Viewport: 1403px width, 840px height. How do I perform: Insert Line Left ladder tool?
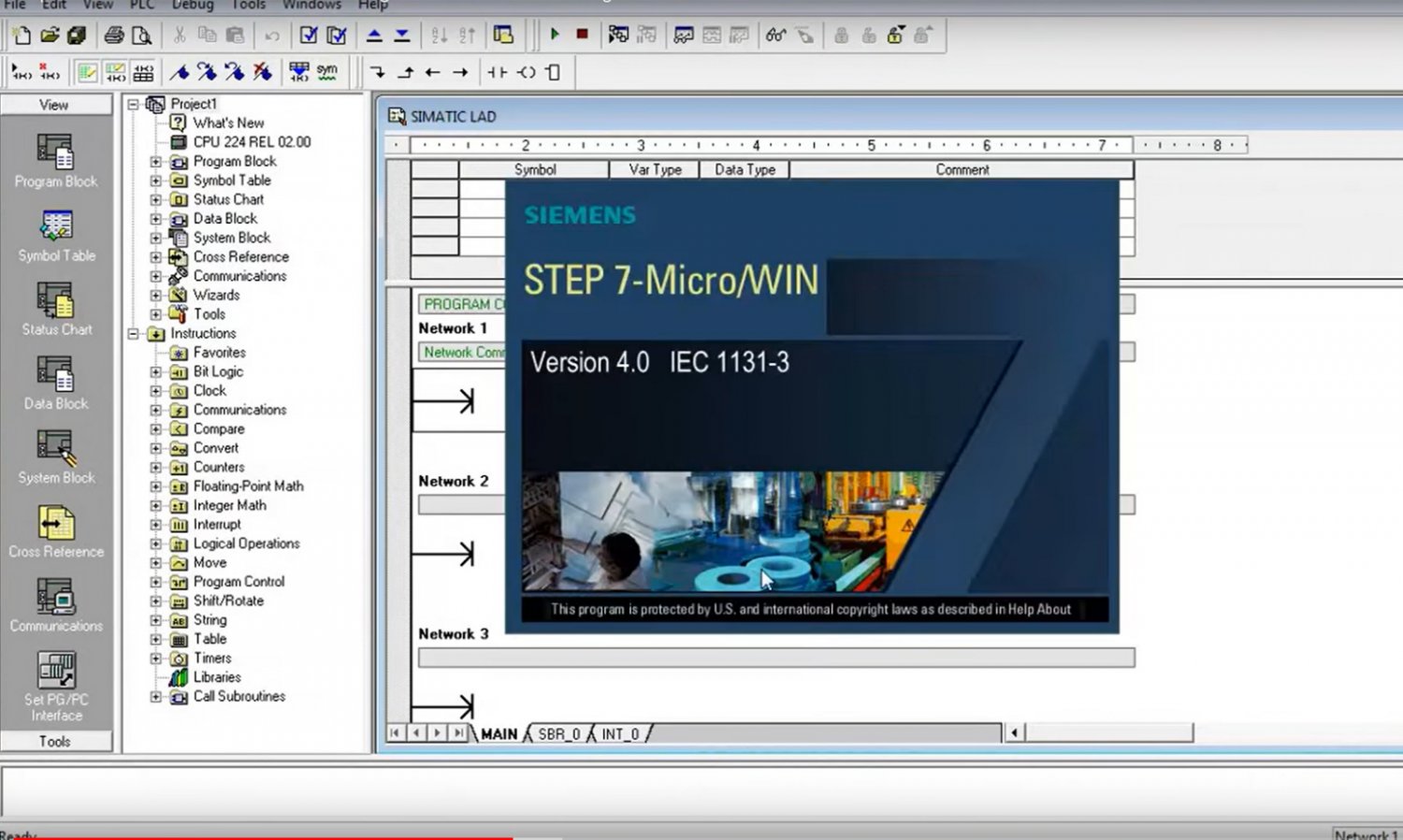(432, 72)
